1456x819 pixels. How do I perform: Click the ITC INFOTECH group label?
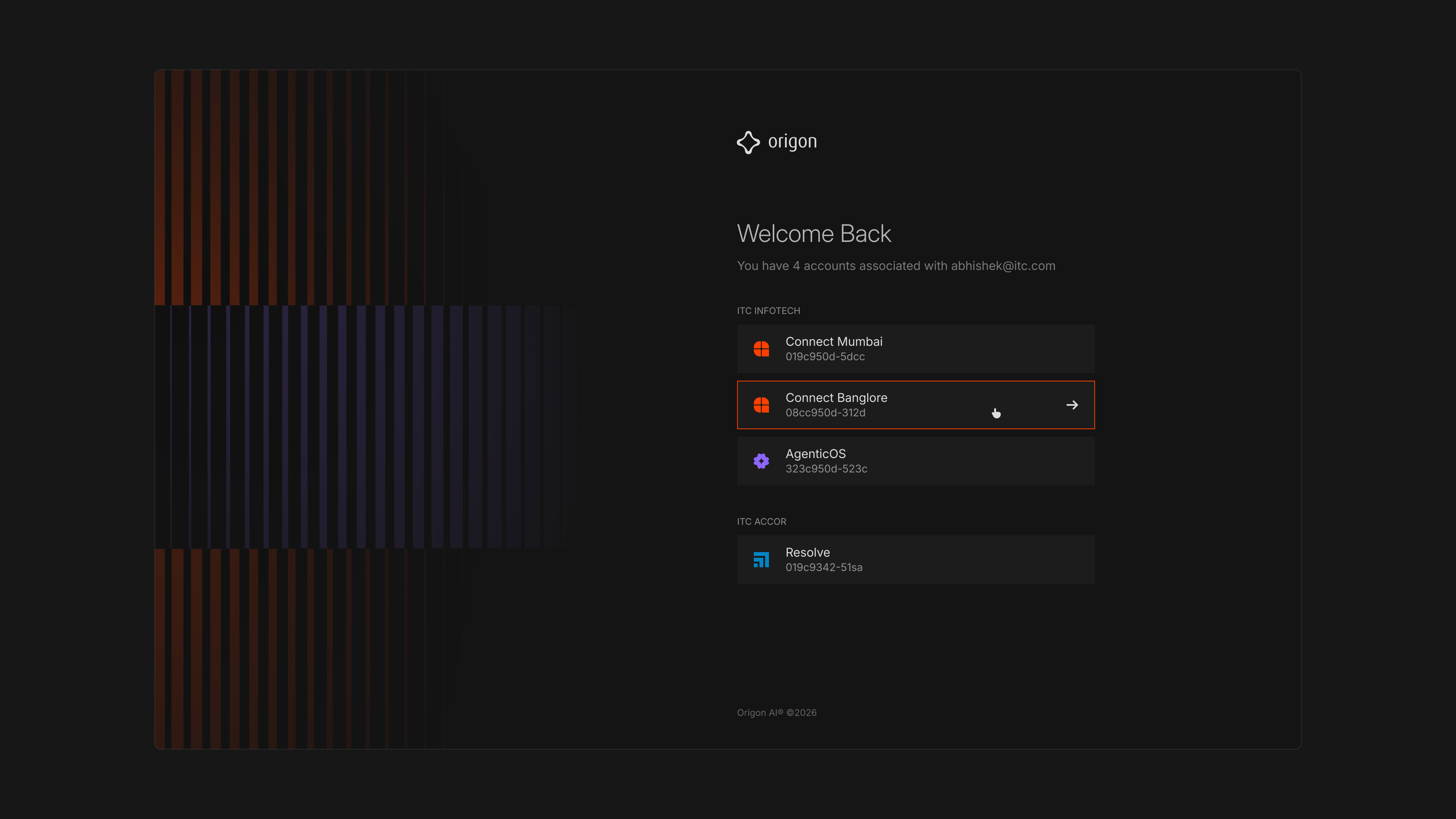coord(768,311)
